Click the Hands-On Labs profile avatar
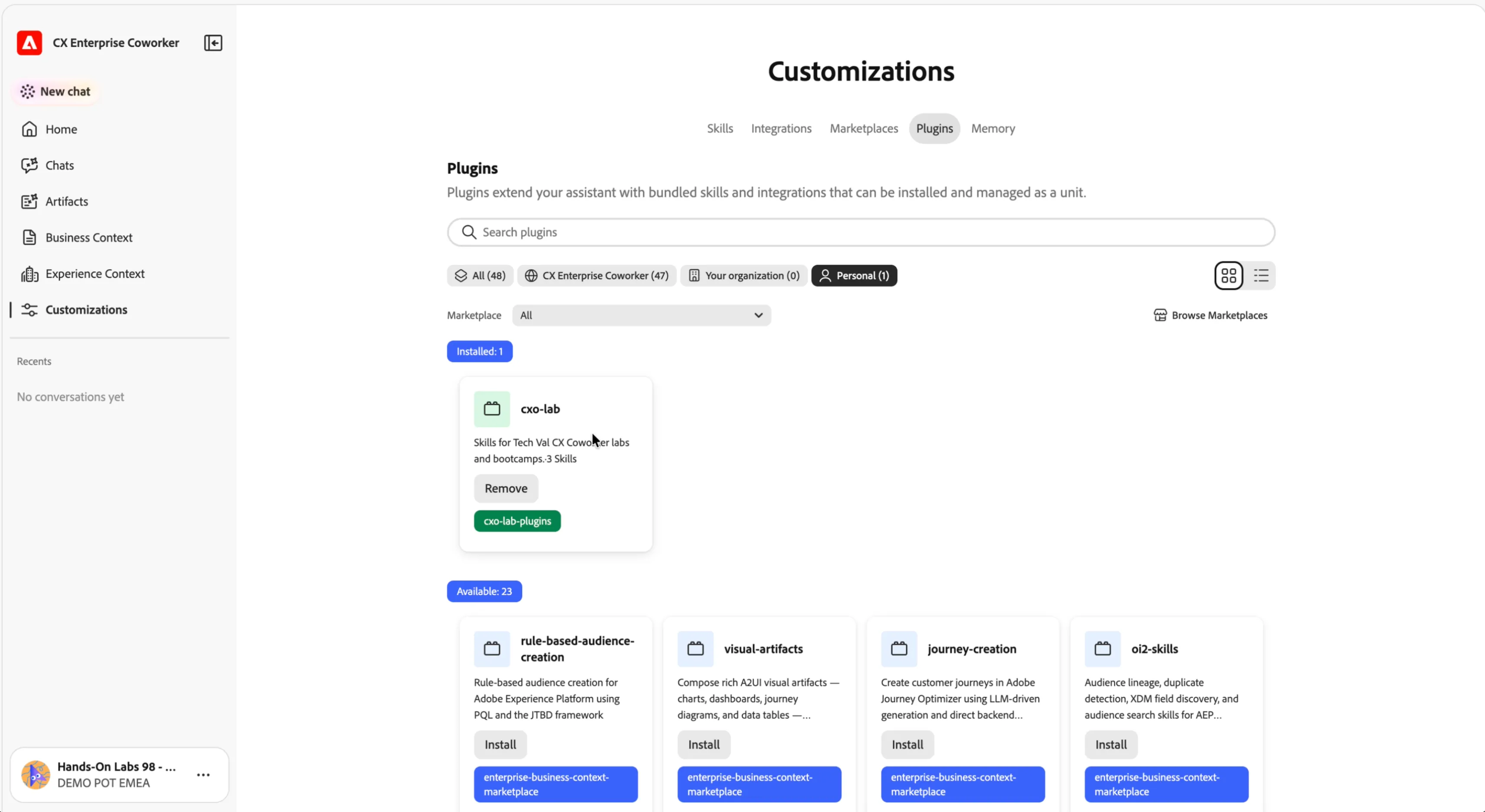The height and width of the screenshot is (812, 1485). click(x=35, y=774)
